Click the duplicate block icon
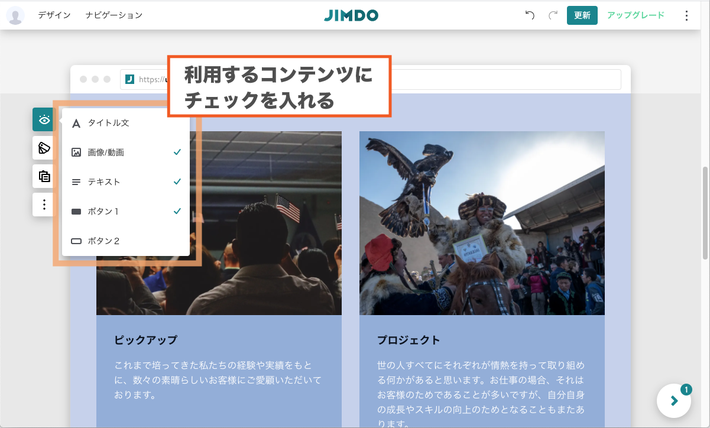This screenshot has width=710, height=428. pyautogui.click(x=43, y=176)
